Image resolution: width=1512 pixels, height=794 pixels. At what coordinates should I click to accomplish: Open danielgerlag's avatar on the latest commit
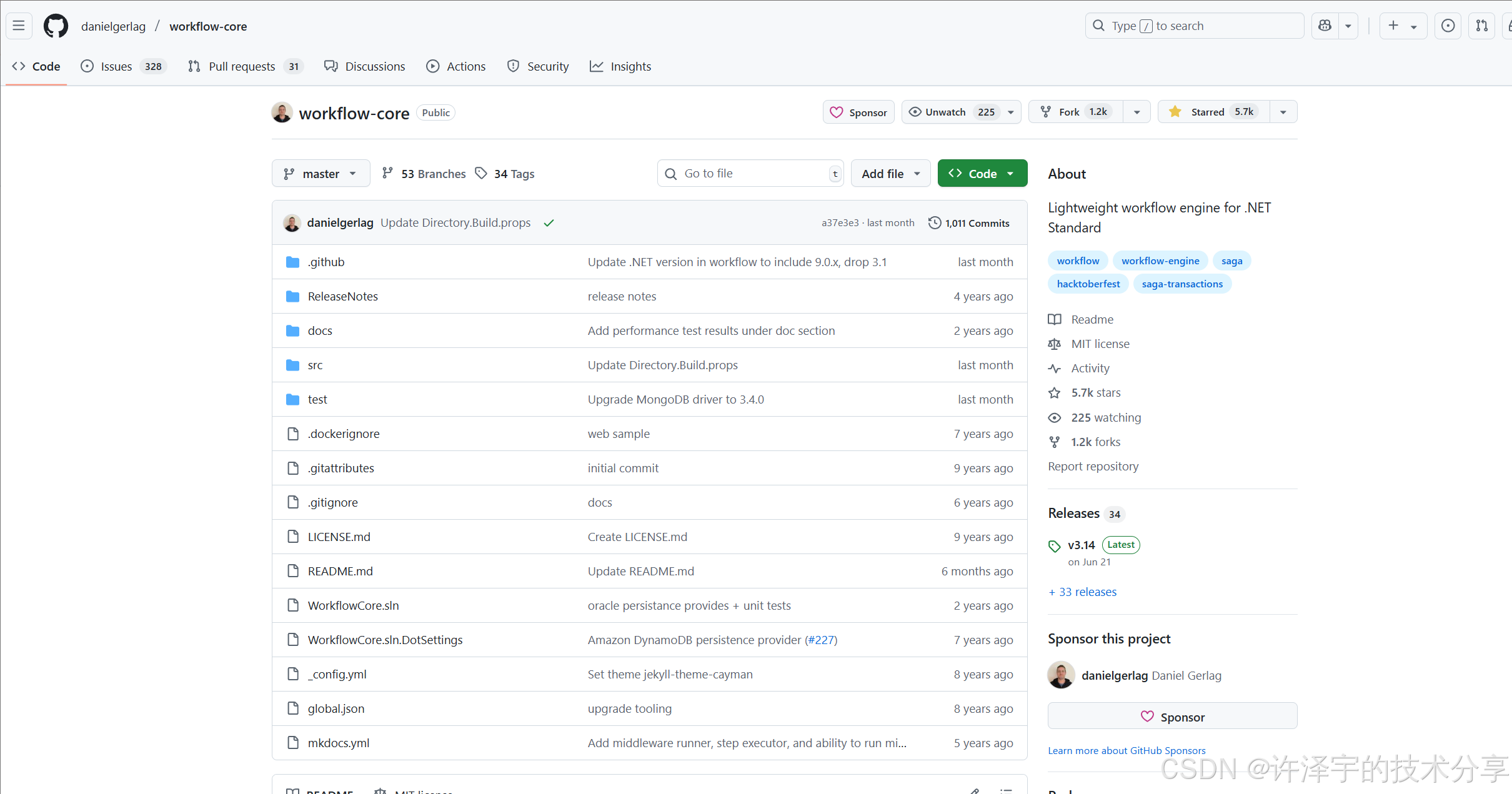pyautogui.click(x=292, y=222)
